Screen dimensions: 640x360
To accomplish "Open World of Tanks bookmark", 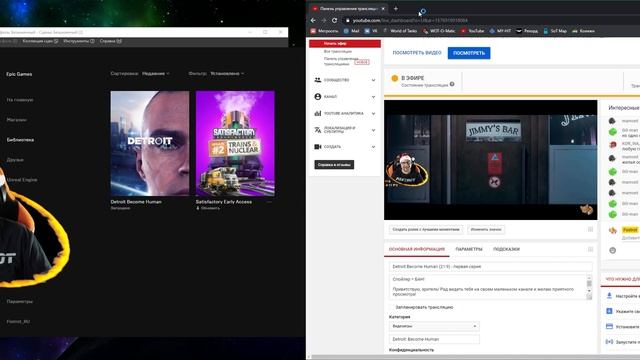I will coord(400,31).
